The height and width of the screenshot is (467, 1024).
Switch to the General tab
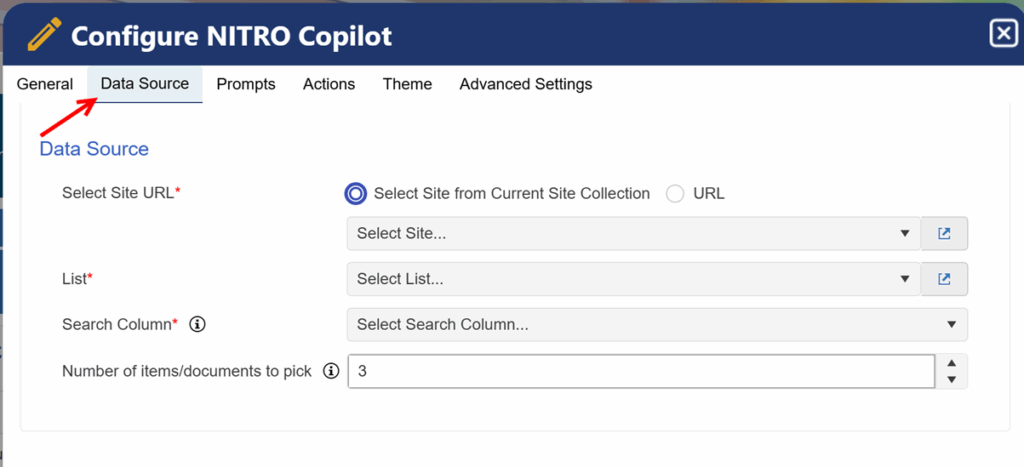pos(45,84)
